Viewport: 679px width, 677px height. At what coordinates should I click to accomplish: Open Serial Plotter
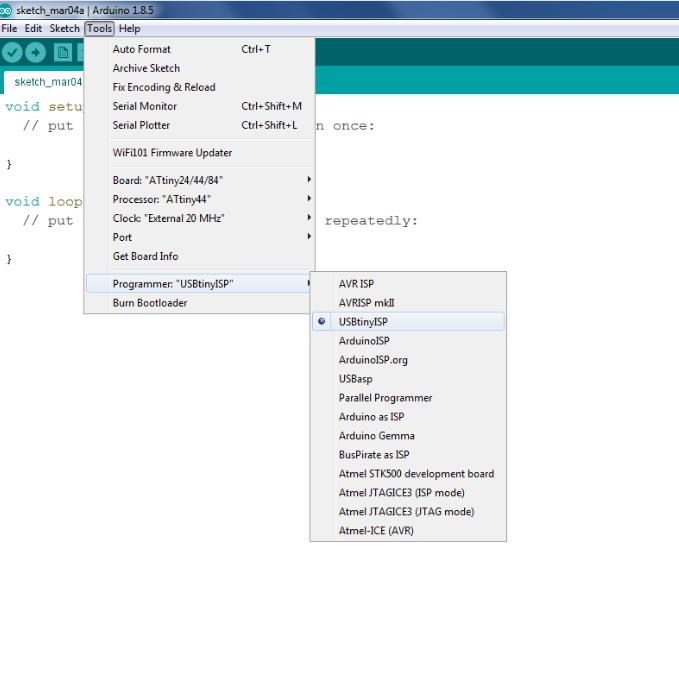(200, 125)
